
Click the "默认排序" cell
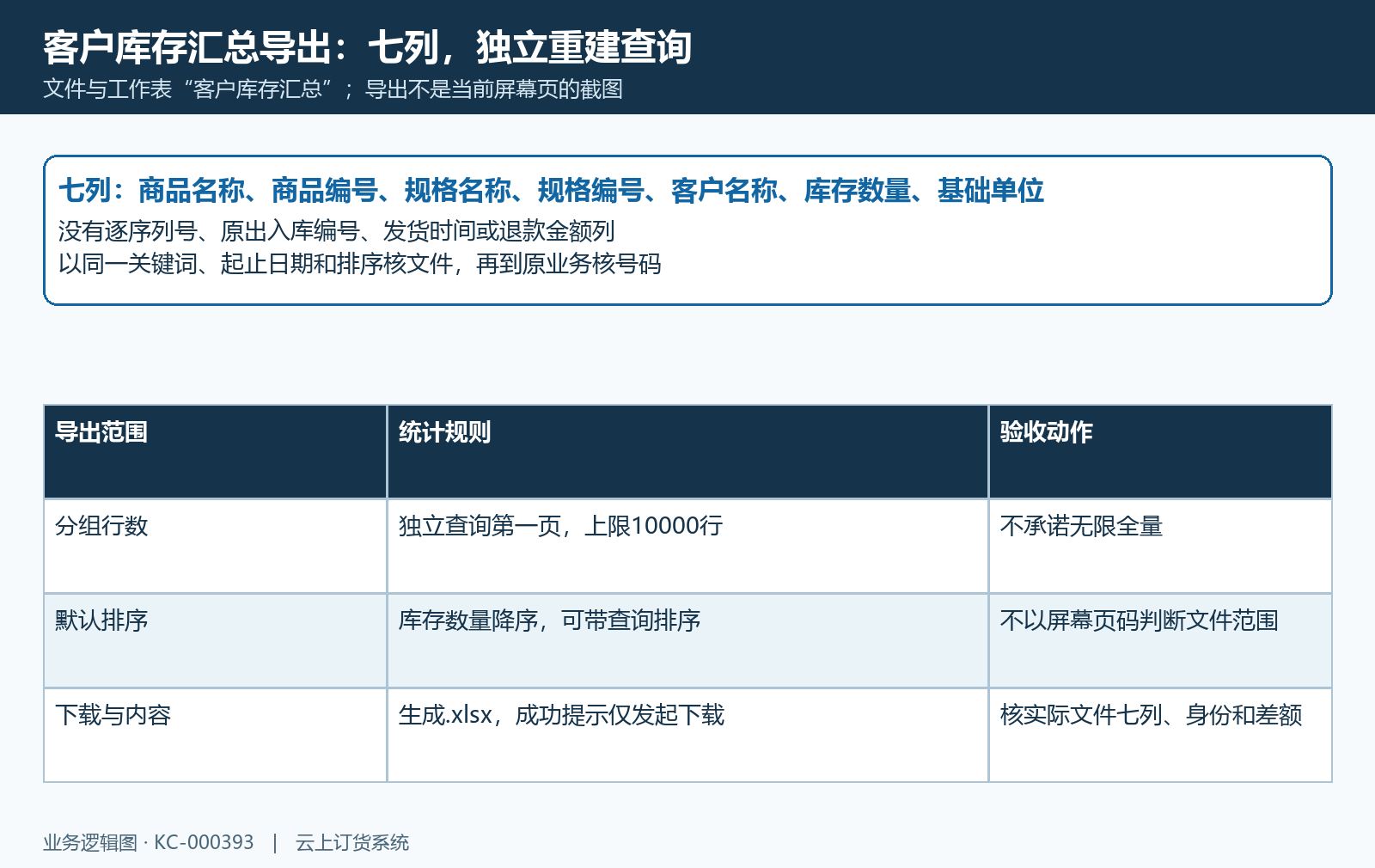pos(215,641)
